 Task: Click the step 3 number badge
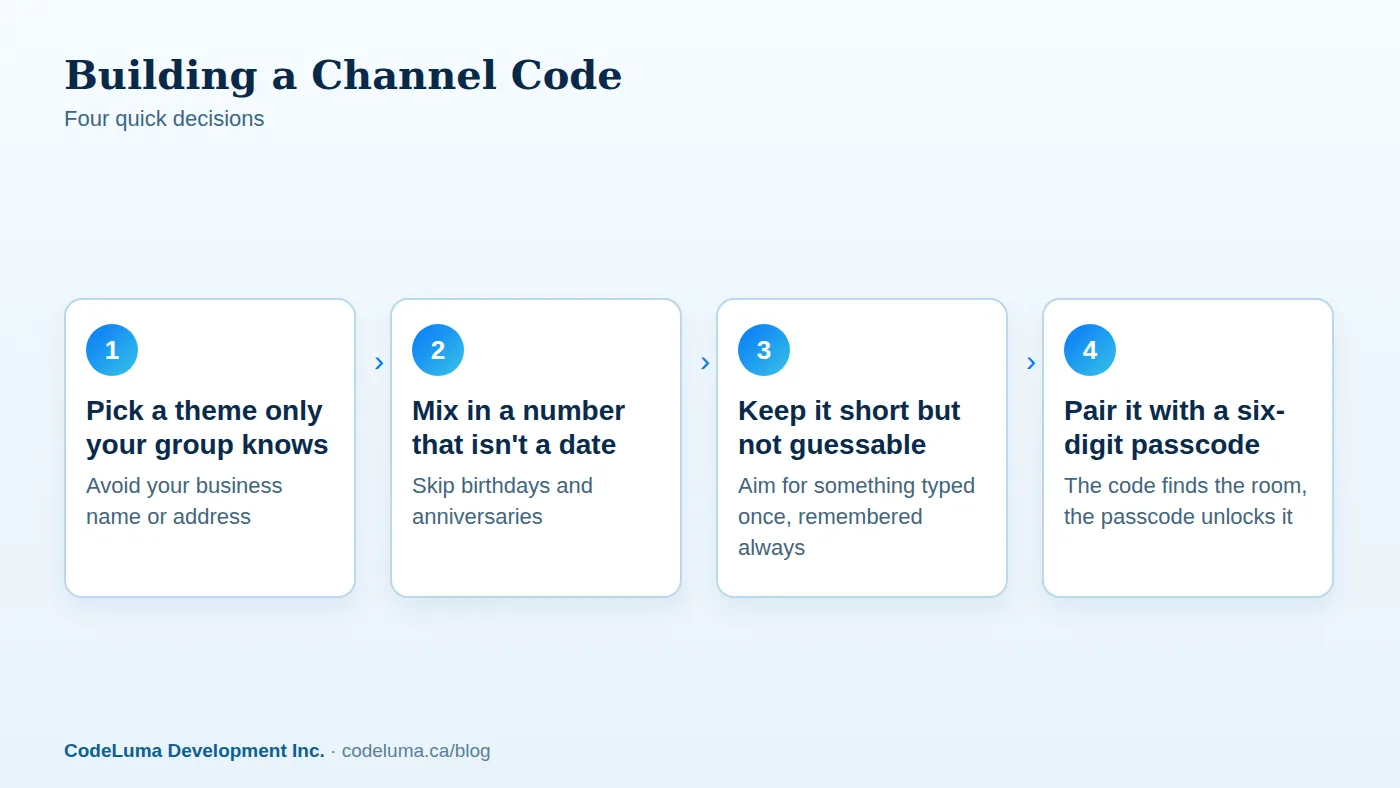(x=764, y=350)
